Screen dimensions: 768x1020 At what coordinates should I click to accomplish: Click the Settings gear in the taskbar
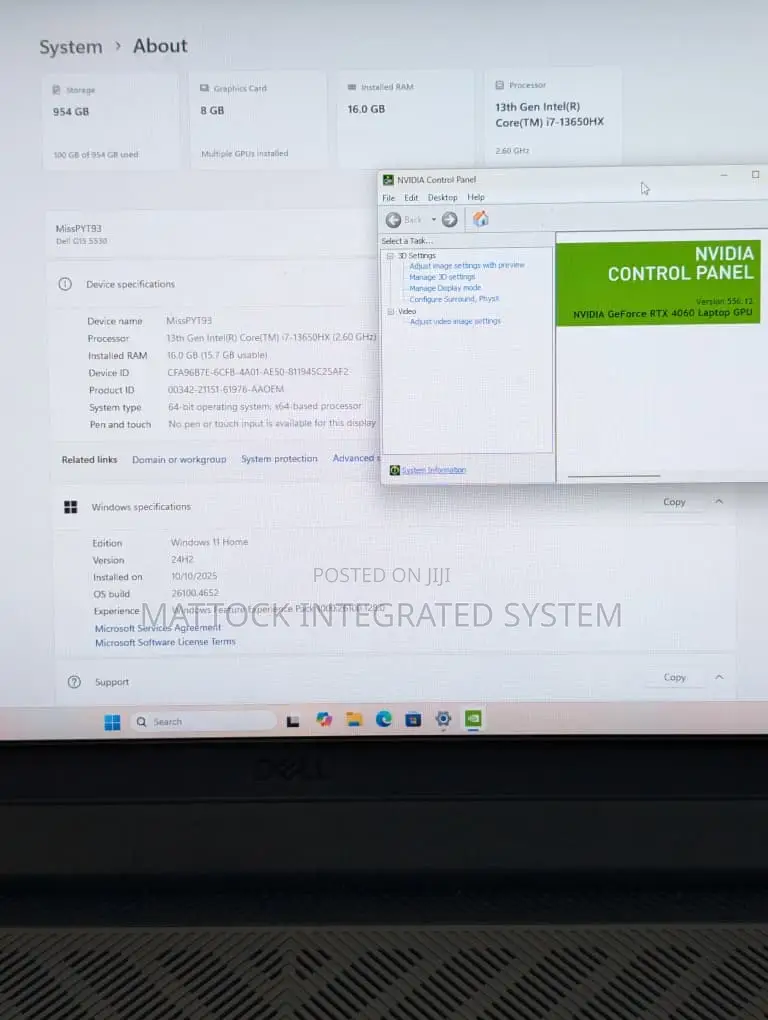point(444,719)
